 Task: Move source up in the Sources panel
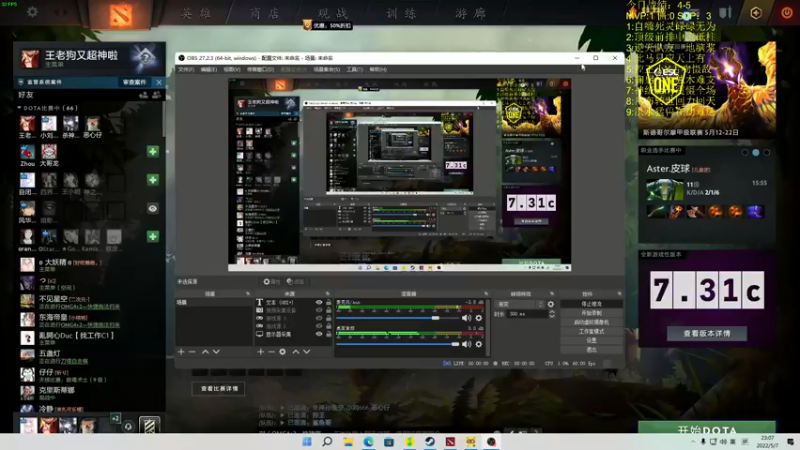pos(295,352)
